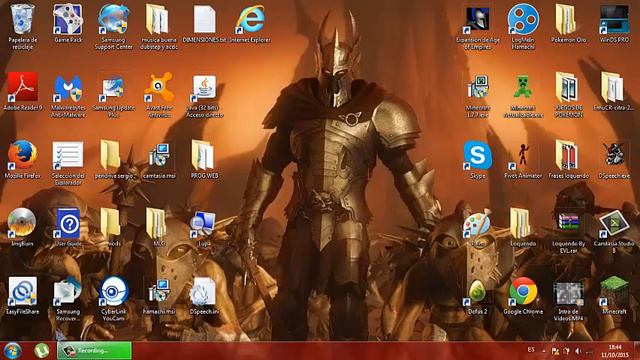Click the Show desktop button

(637, 351)
